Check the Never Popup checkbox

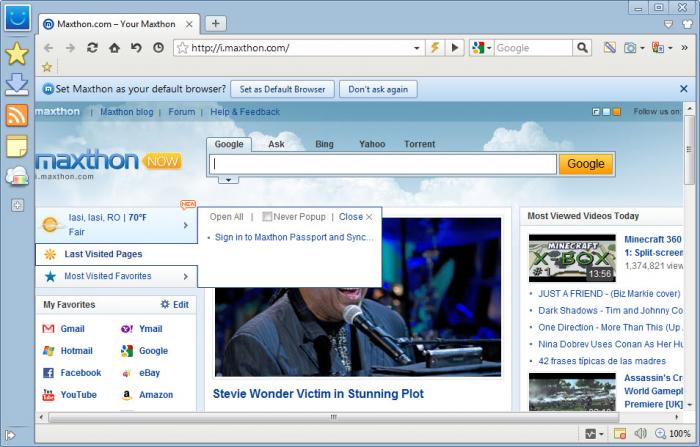click(x=267, y=217)
